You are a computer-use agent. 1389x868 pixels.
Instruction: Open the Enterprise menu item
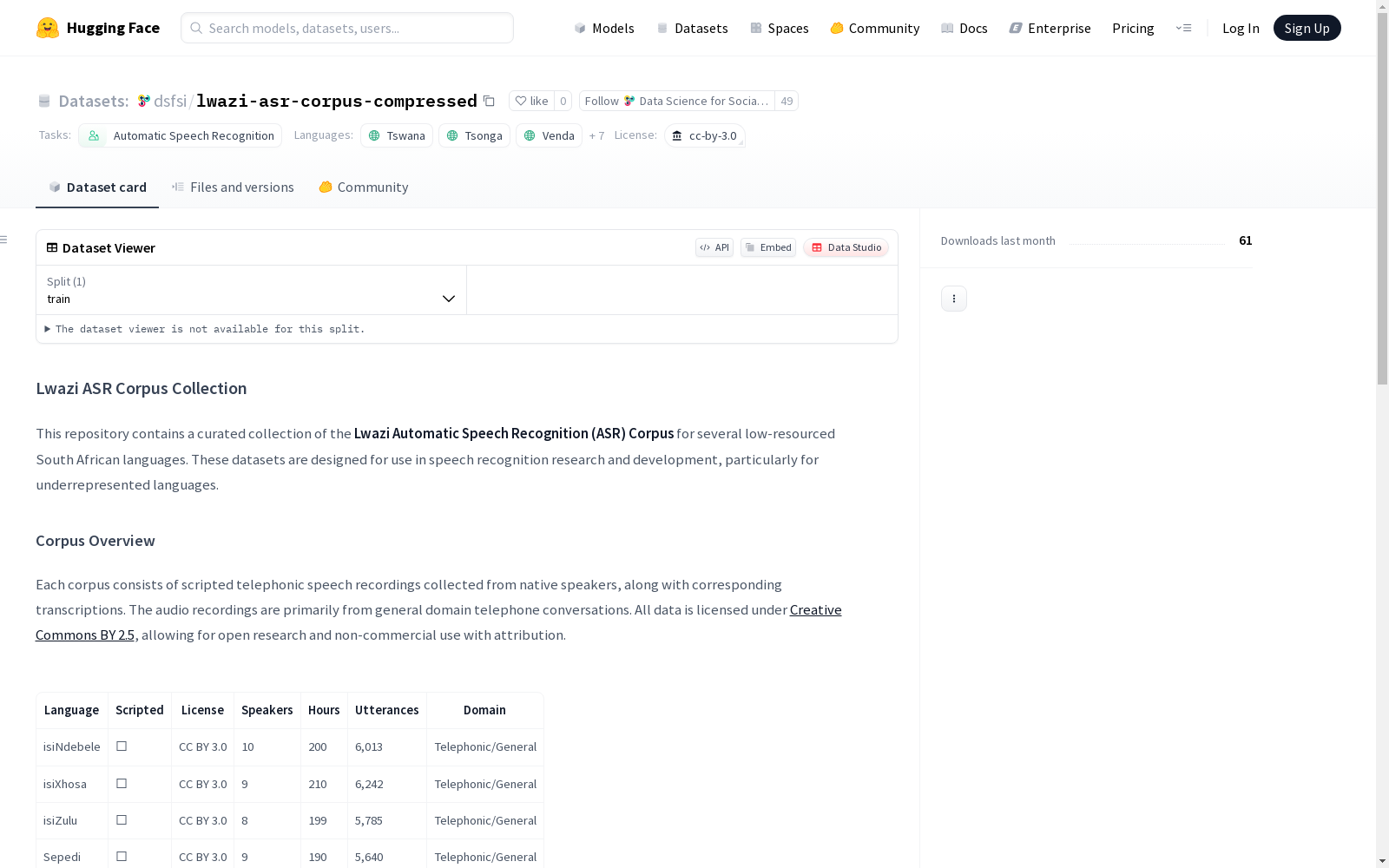(x=1050, y=28)
